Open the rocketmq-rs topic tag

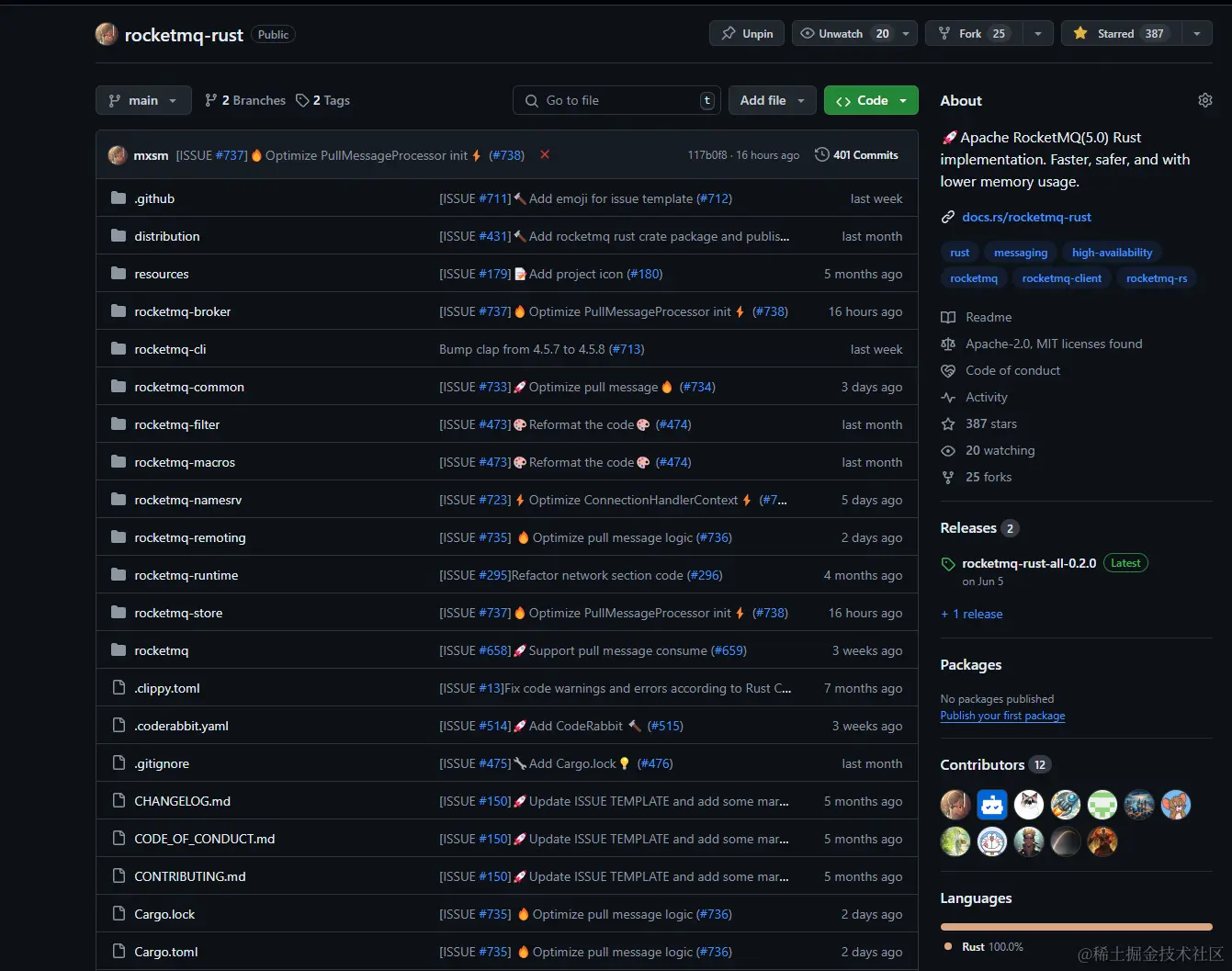point(1157,278)
